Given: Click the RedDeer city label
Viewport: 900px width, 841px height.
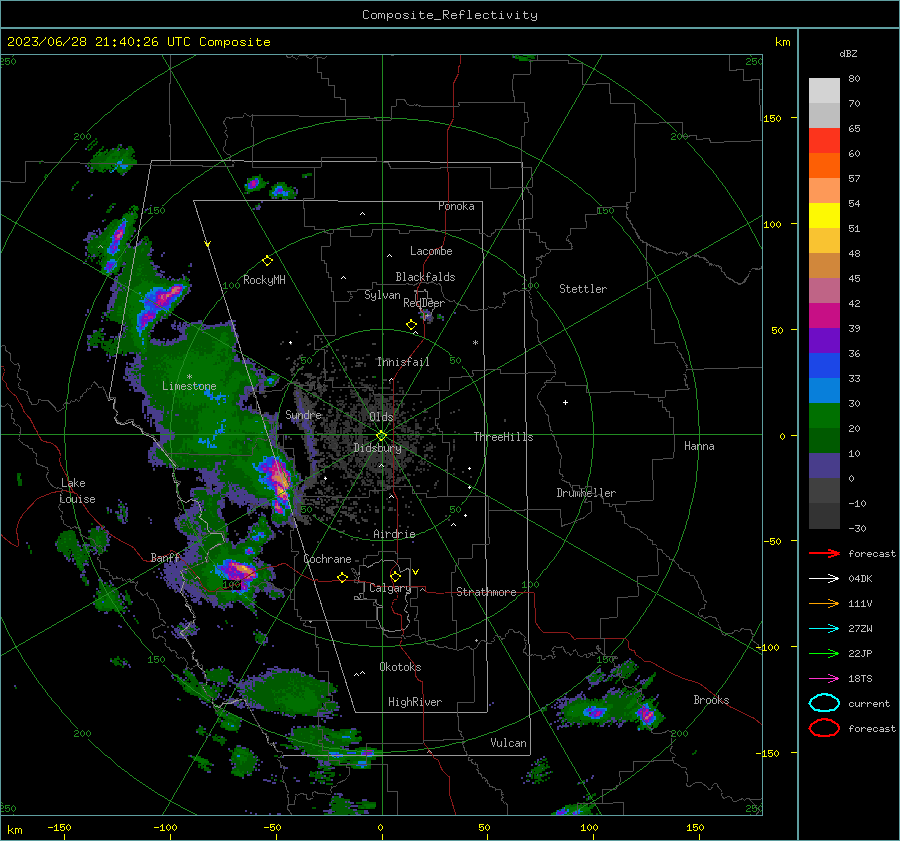Looking at the screenshot, I should click(x=424, y=303).
